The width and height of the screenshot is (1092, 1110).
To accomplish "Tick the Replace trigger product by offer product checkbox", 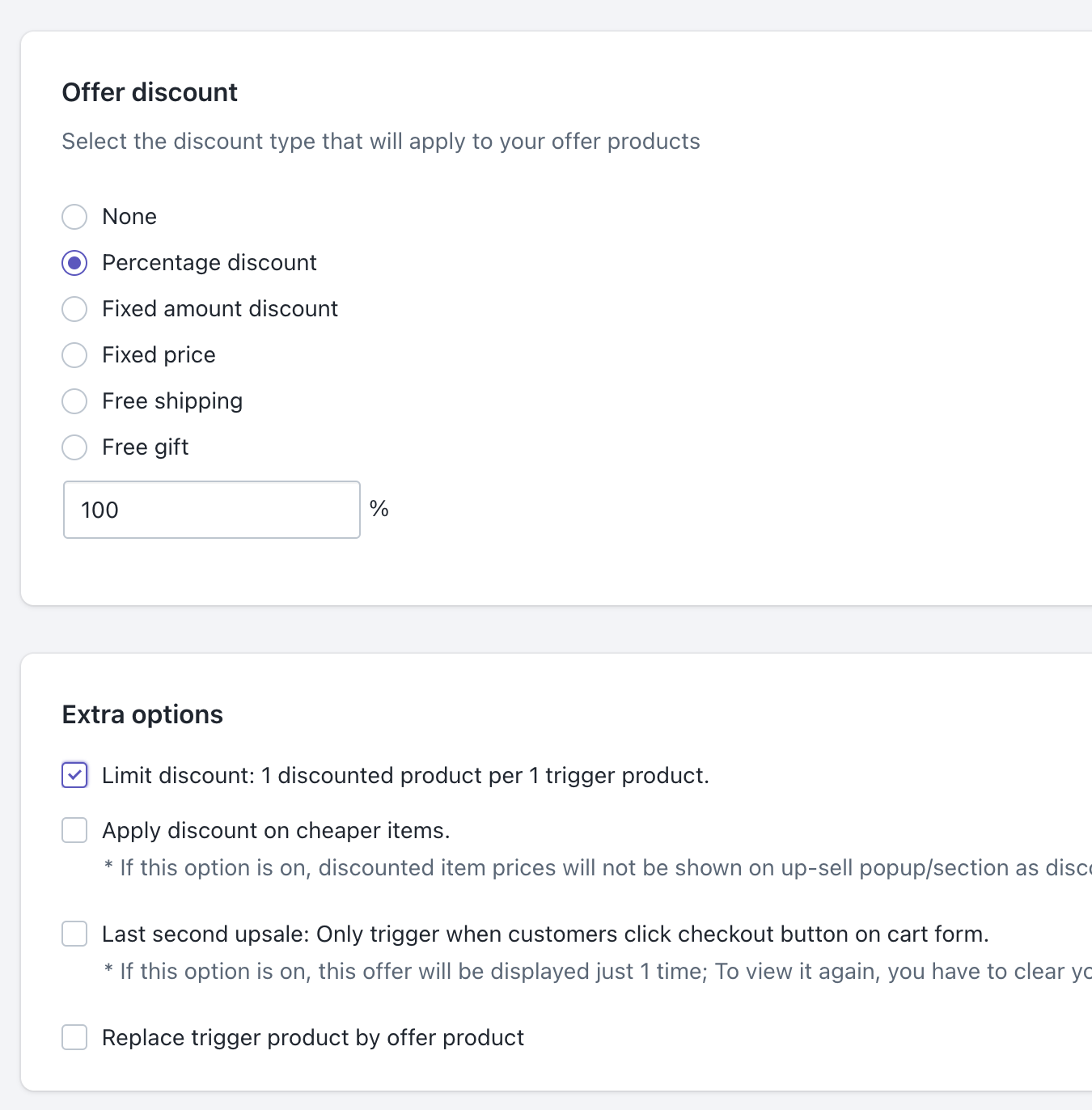I will [74, 1037].
